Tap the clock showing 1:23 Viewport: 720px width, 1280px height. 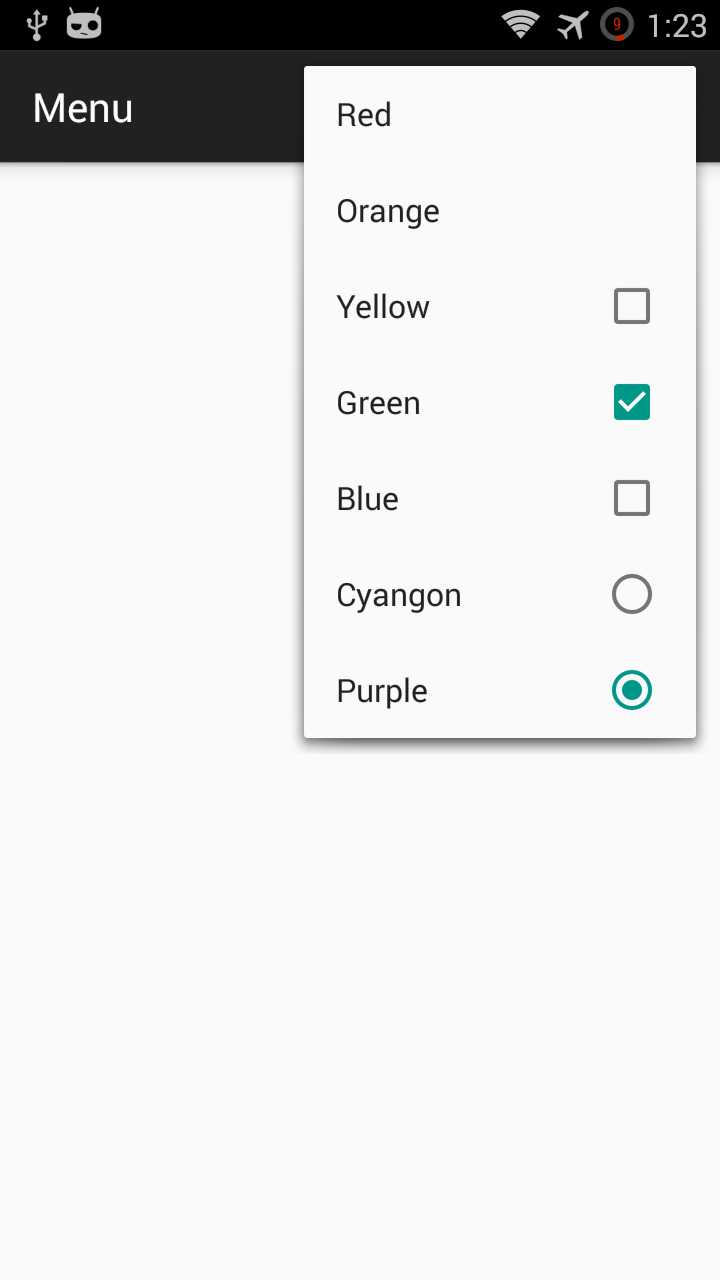click(x=677, y=25)
